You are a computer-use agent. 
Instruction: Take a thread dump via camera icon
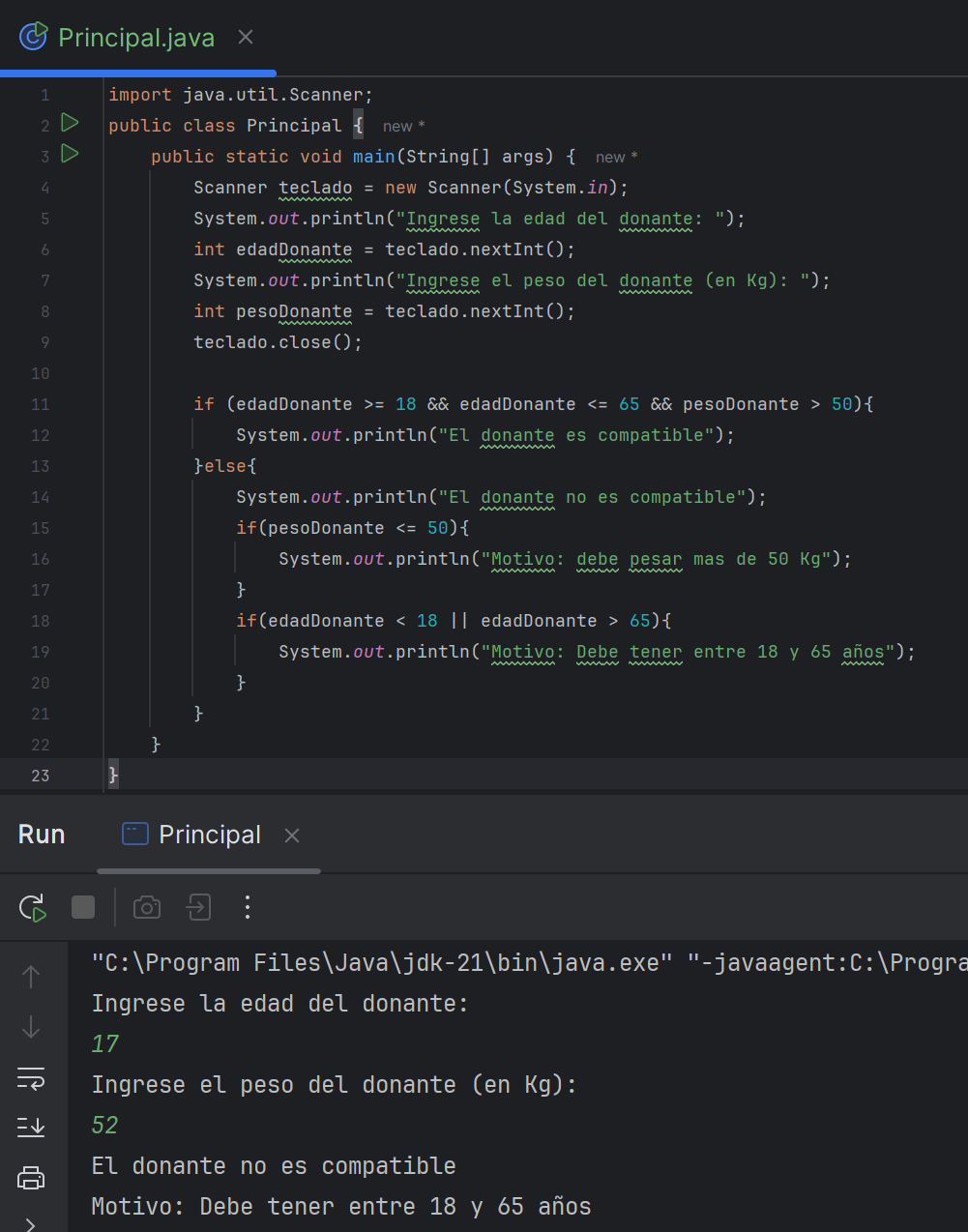(147, 907)
